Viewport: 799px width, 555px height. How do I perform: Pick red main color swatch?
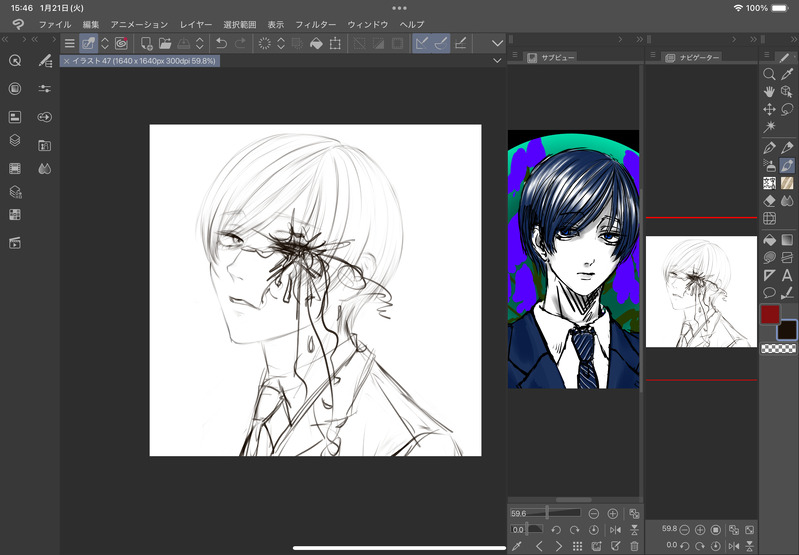click(770, 314)
